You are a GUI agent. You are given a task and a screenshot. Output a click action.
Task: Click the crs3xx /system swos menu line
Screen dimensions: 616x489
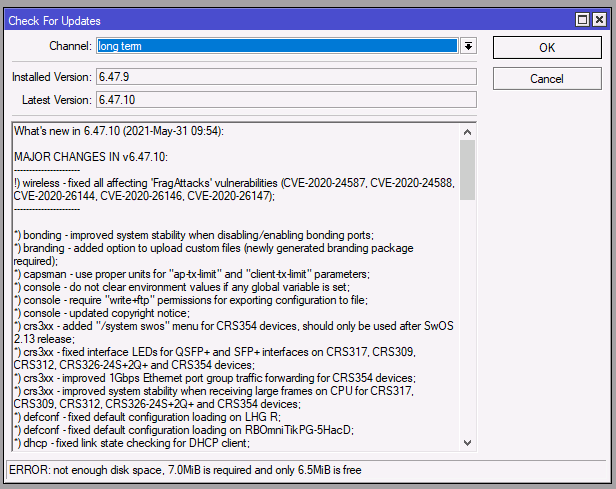pyautogui.click(x=234, y=332)
